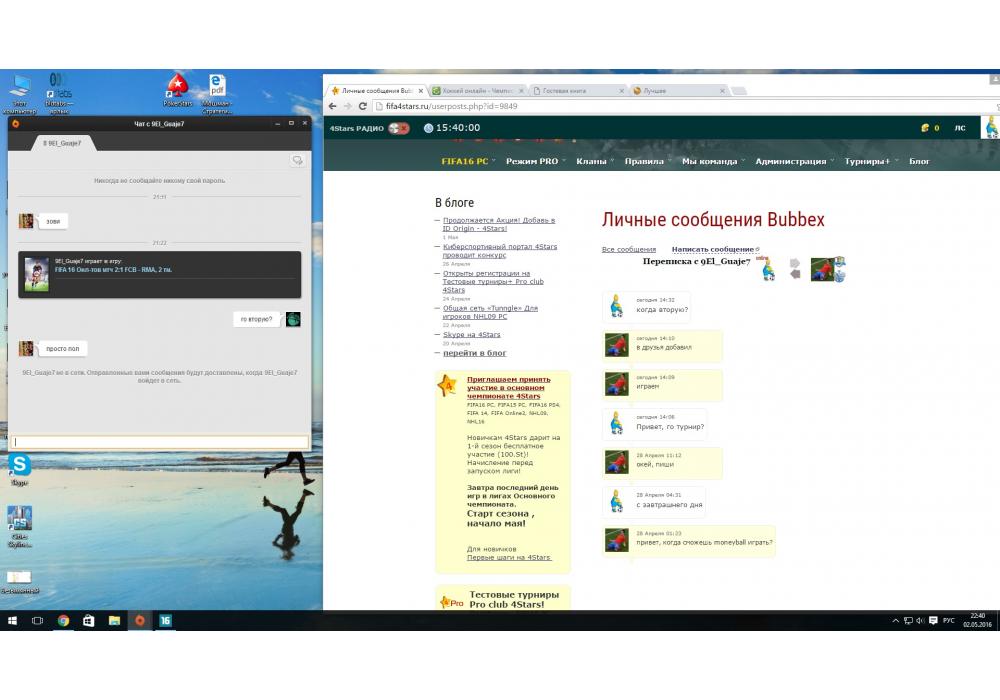Screen dimensions: 1000x700
Task: Click the FIFA 16 game cover in chat
Action: 36,274
